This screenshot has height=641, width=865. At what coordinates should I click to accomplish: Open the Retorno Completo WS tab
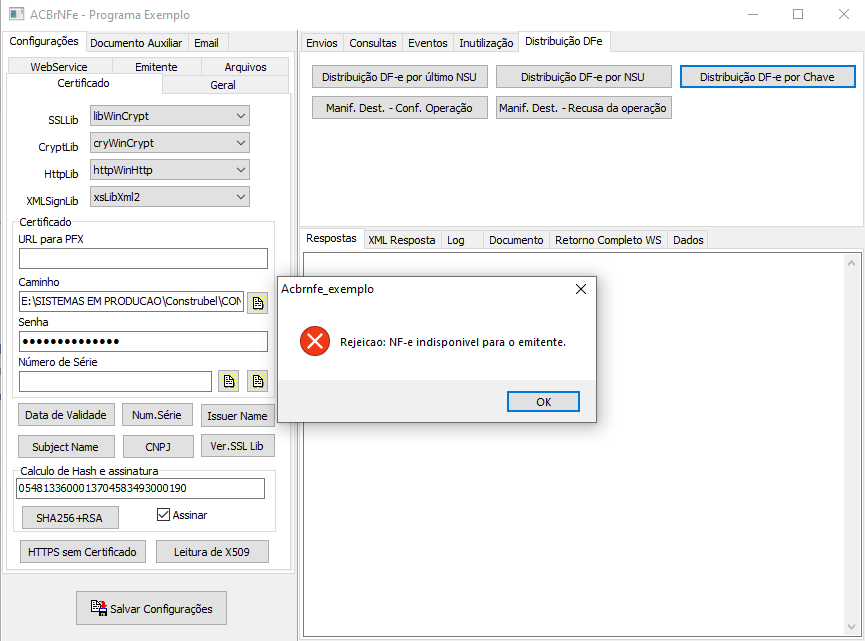point(608,240)
